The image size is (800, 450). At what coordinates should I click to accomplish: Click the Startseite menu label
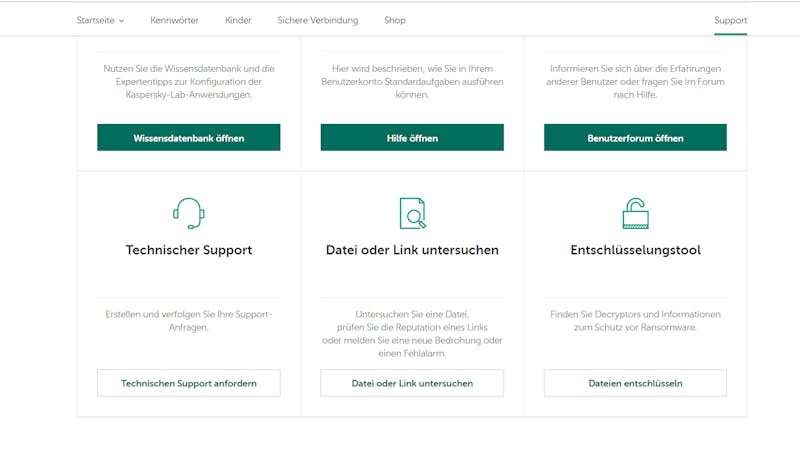point(96,20)
